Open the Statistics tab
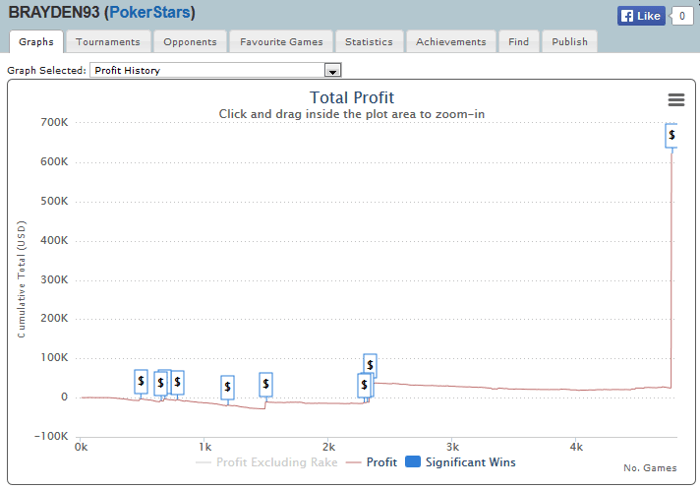The image size is (700, 489). pyautogui.click(x=369, y=42)
